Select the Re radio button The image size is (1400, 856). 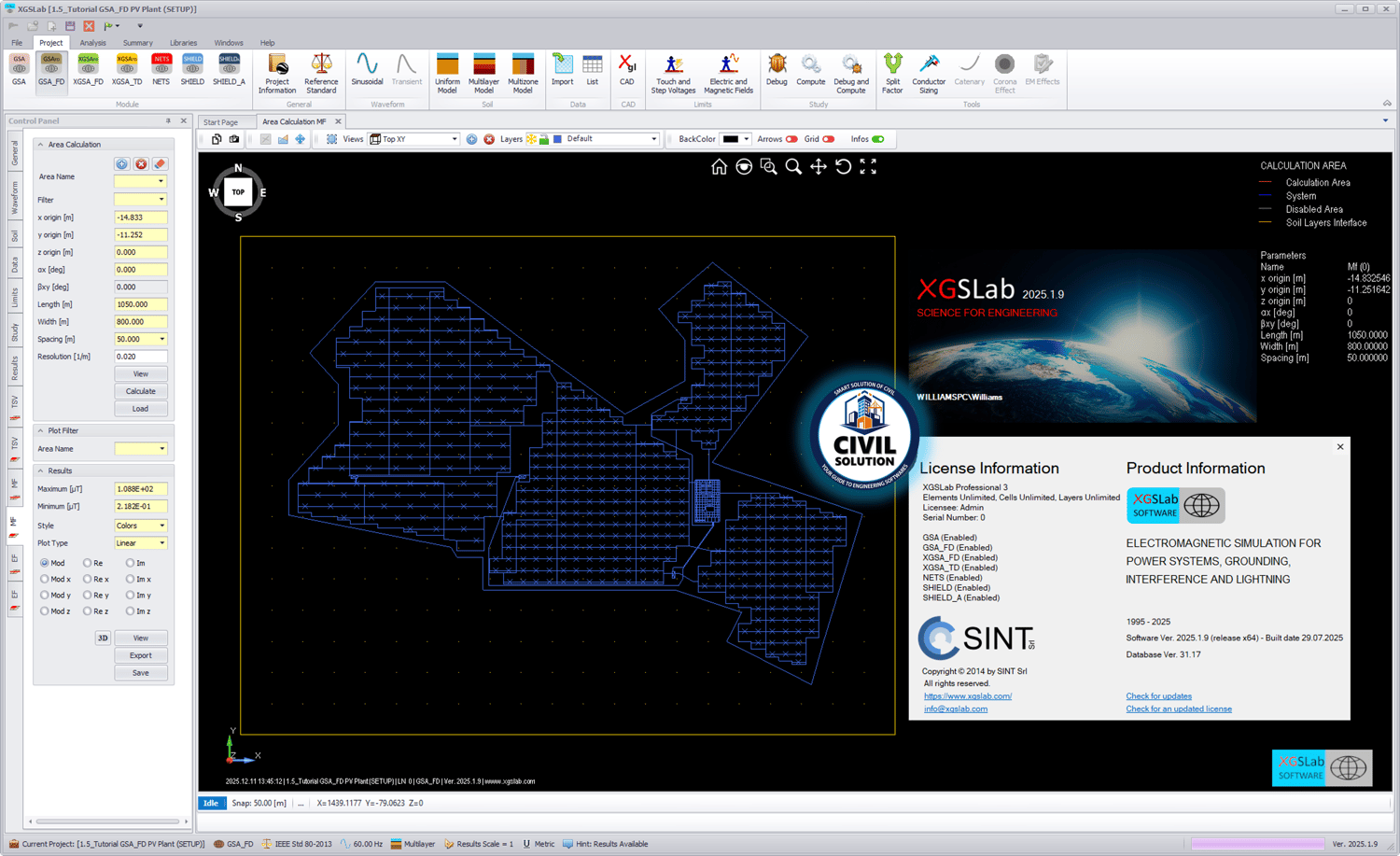87,563
